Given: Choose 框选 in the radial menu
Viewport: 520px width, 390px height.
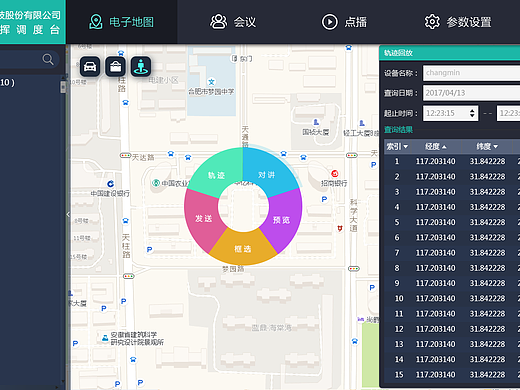Looking at the screenshot, I should point(243,249).
